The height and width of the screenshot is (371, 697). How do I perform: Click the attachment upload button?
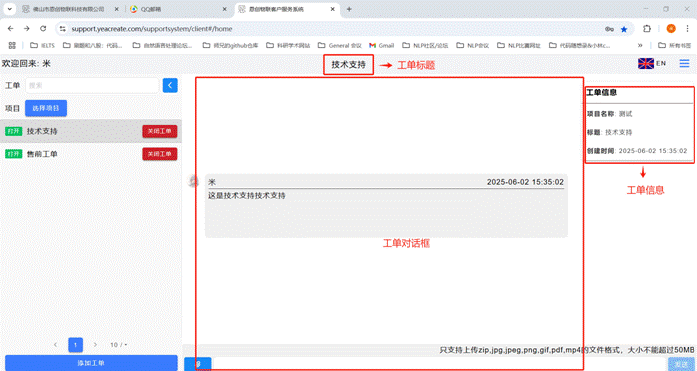point(198,364)
